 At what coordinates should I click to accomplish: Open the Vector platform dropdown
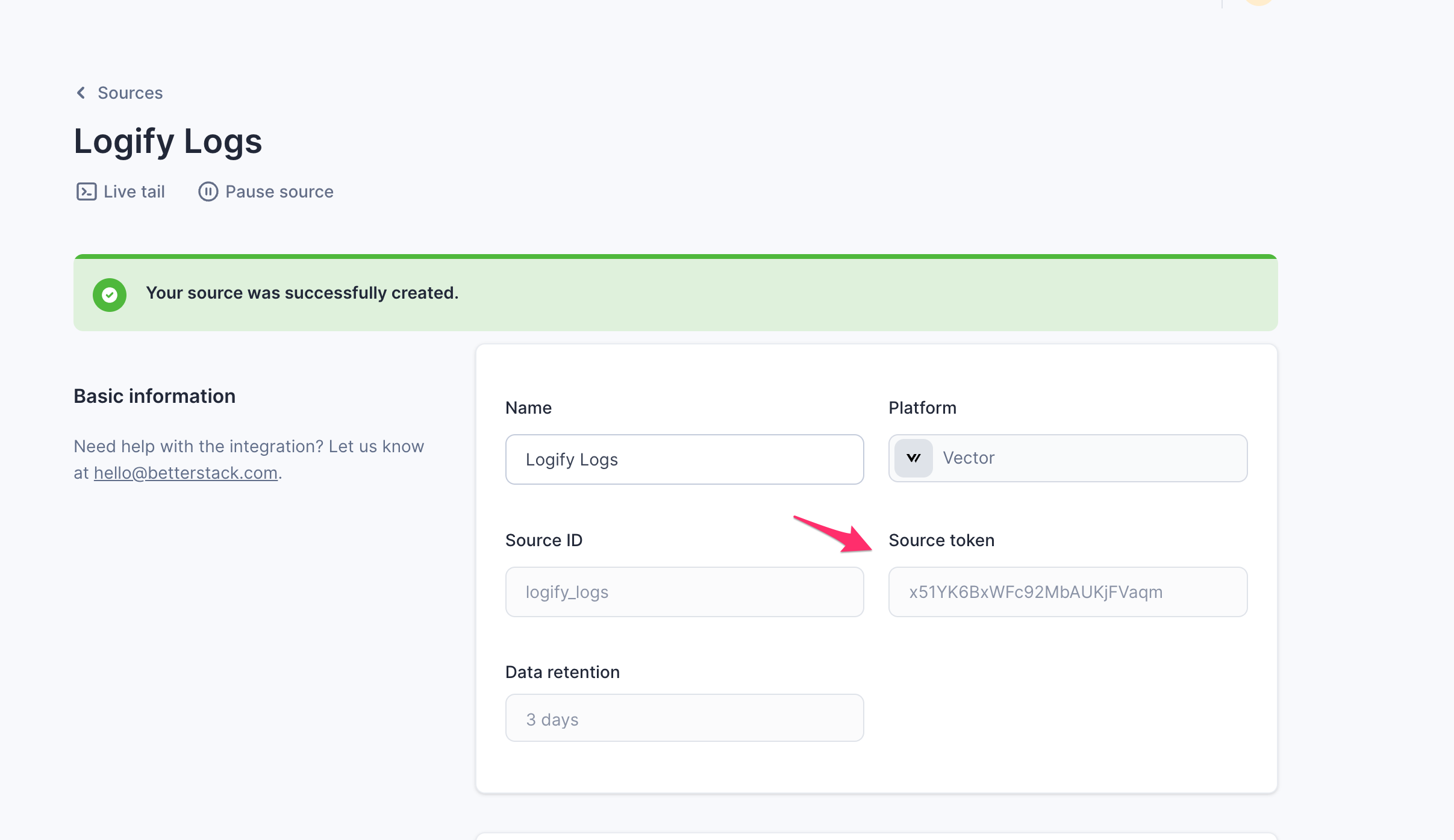tap(1067, 458)
